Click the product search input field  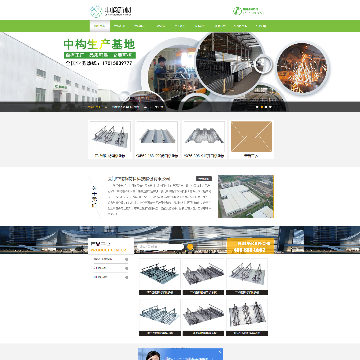coord(159,247)
